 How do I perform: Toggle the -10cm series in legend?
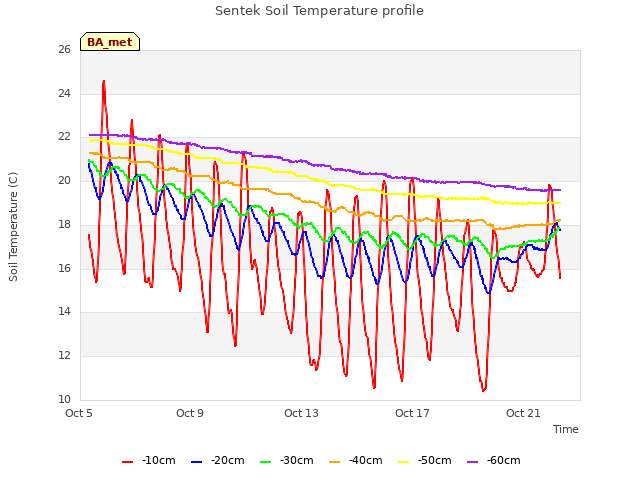149,461
